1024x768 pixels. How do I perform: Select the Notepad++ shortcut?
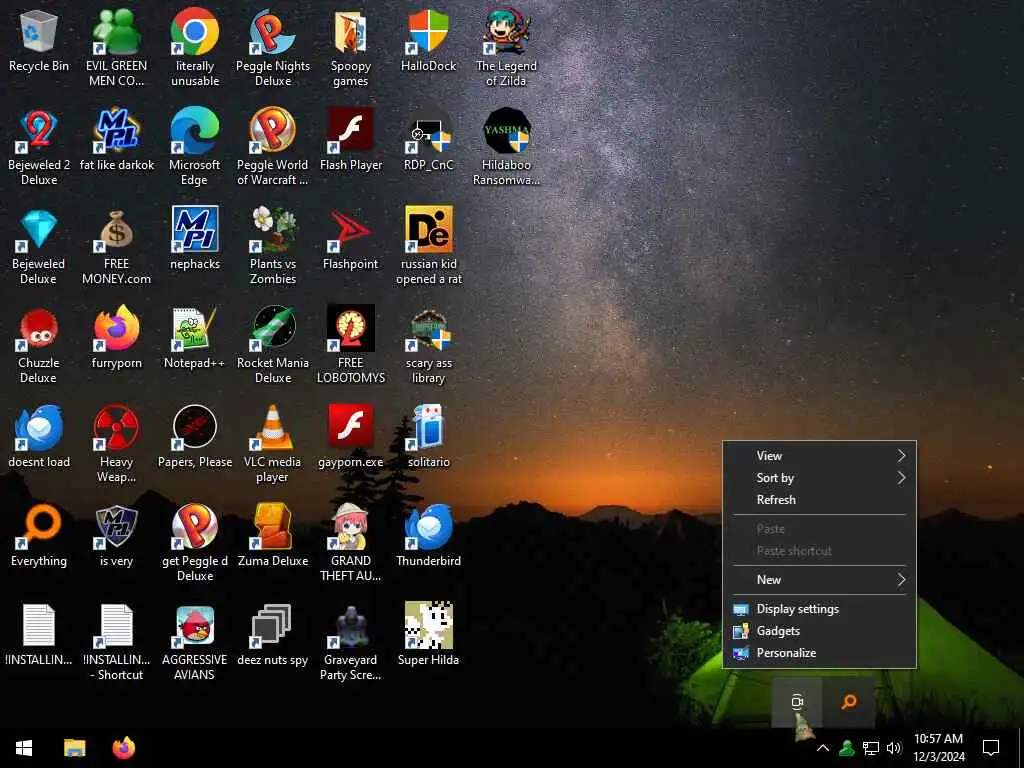(195, 338)
